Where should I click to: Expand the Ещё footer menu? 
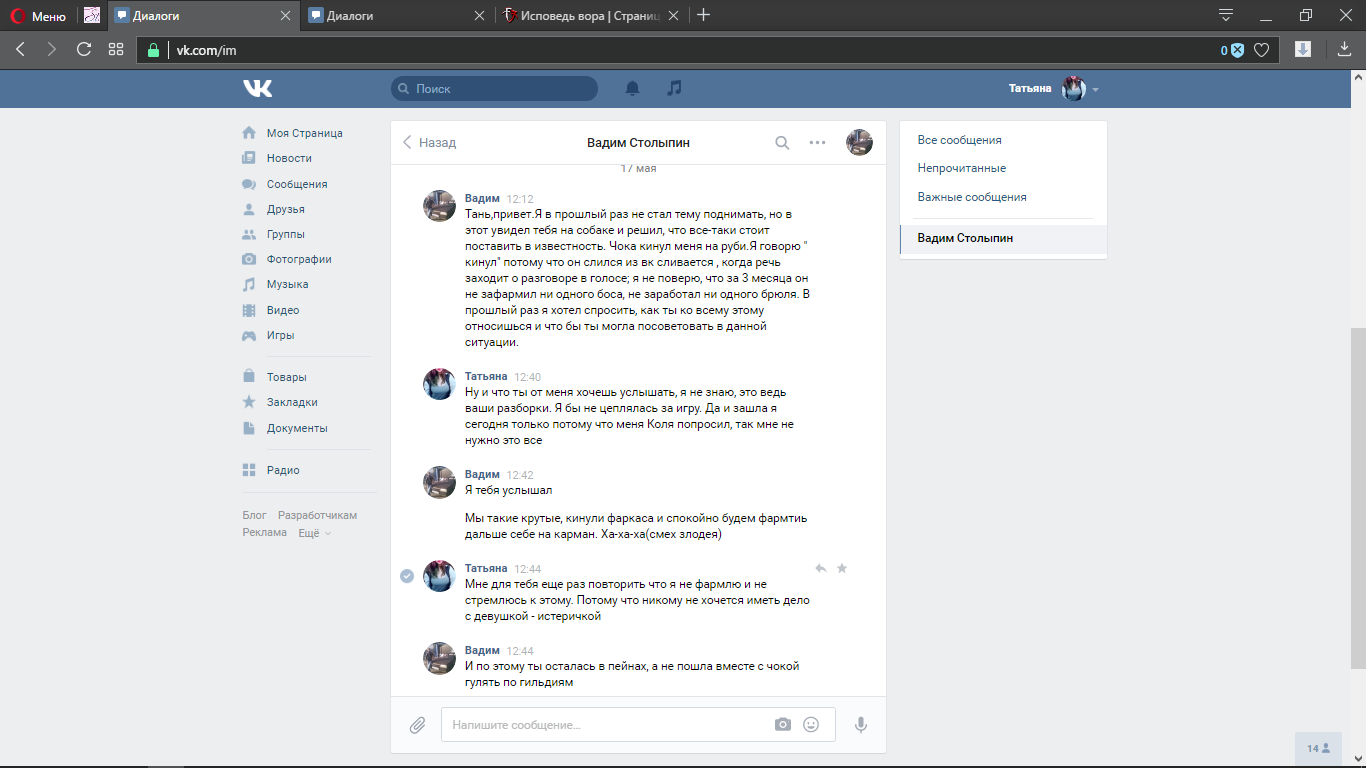(x=314, y=533)
